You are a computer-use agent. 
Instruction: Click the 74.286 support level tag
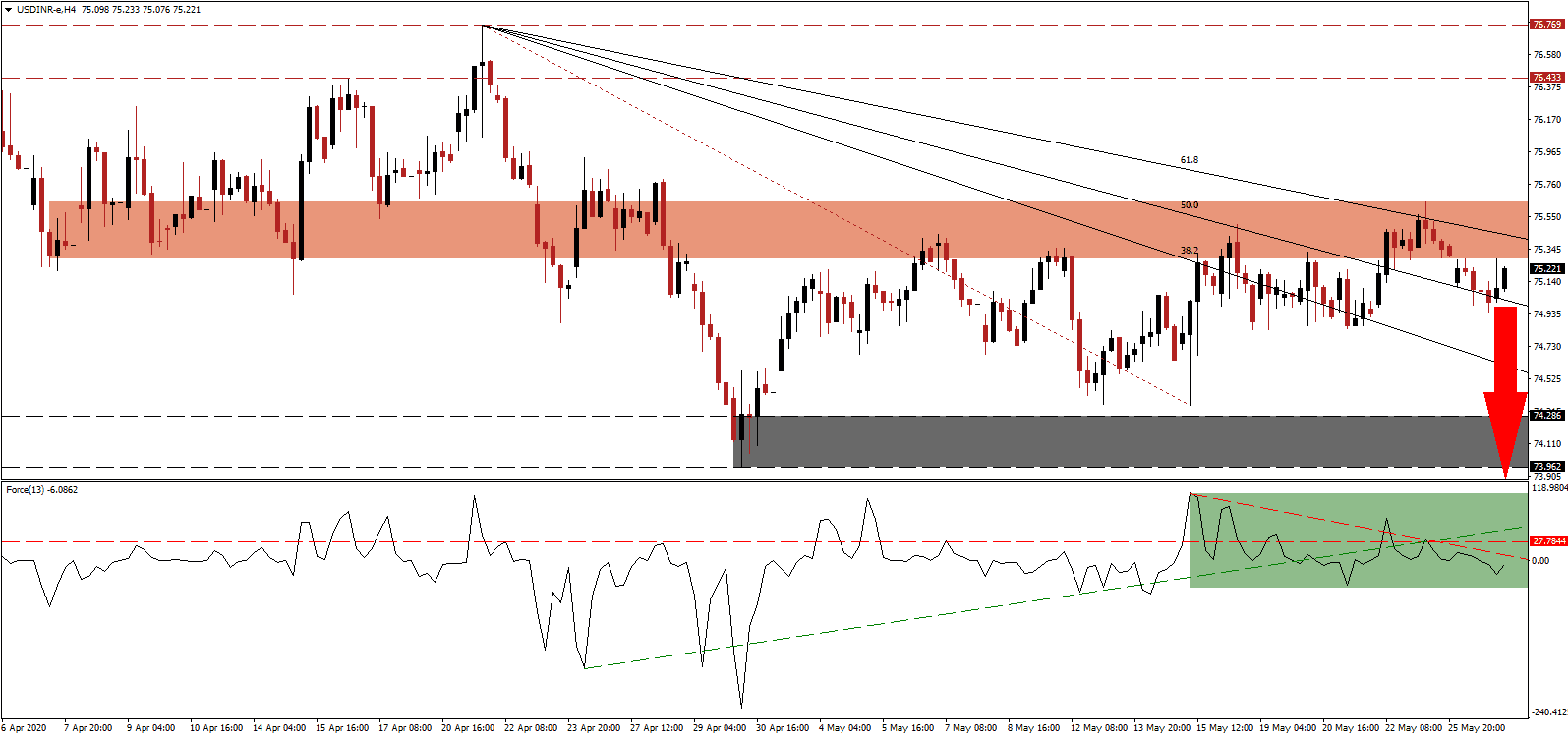coord(1546,416)
